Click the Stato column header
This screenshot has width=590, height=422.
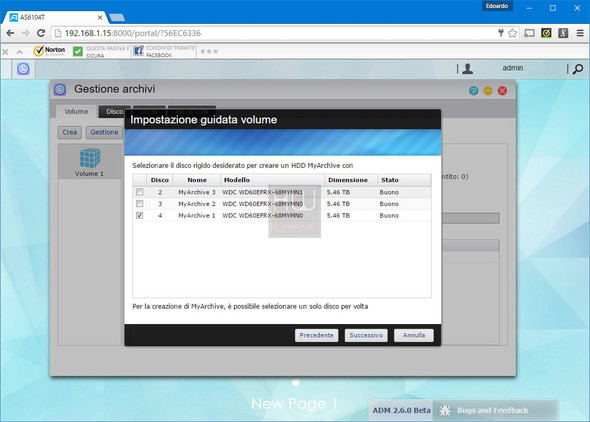pyautogui.click(x=404, y=180)
